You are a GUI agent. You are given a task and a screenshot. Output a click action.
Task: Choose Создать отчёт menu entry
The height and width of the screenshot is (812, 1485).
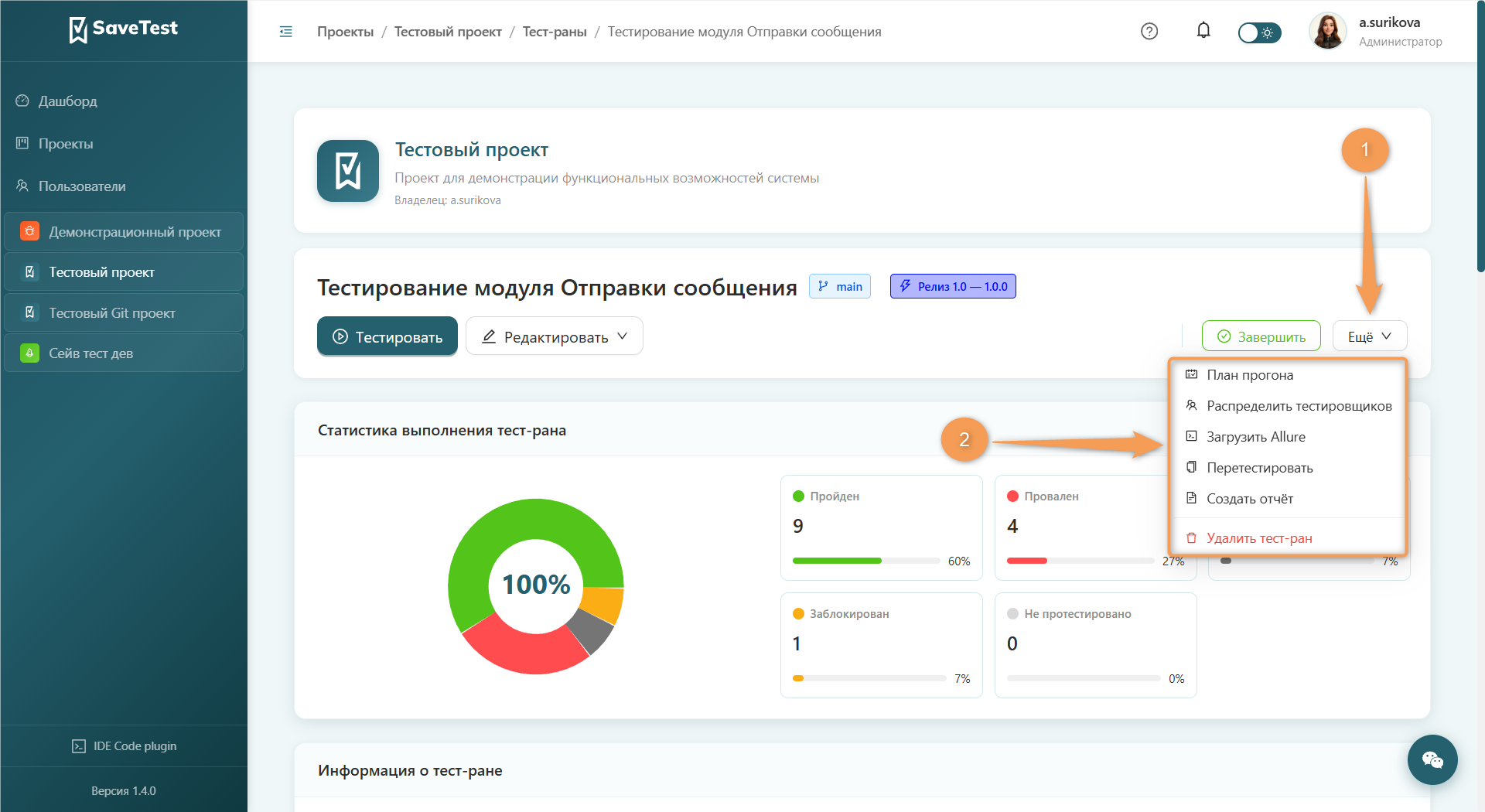tap(1287, 499)
